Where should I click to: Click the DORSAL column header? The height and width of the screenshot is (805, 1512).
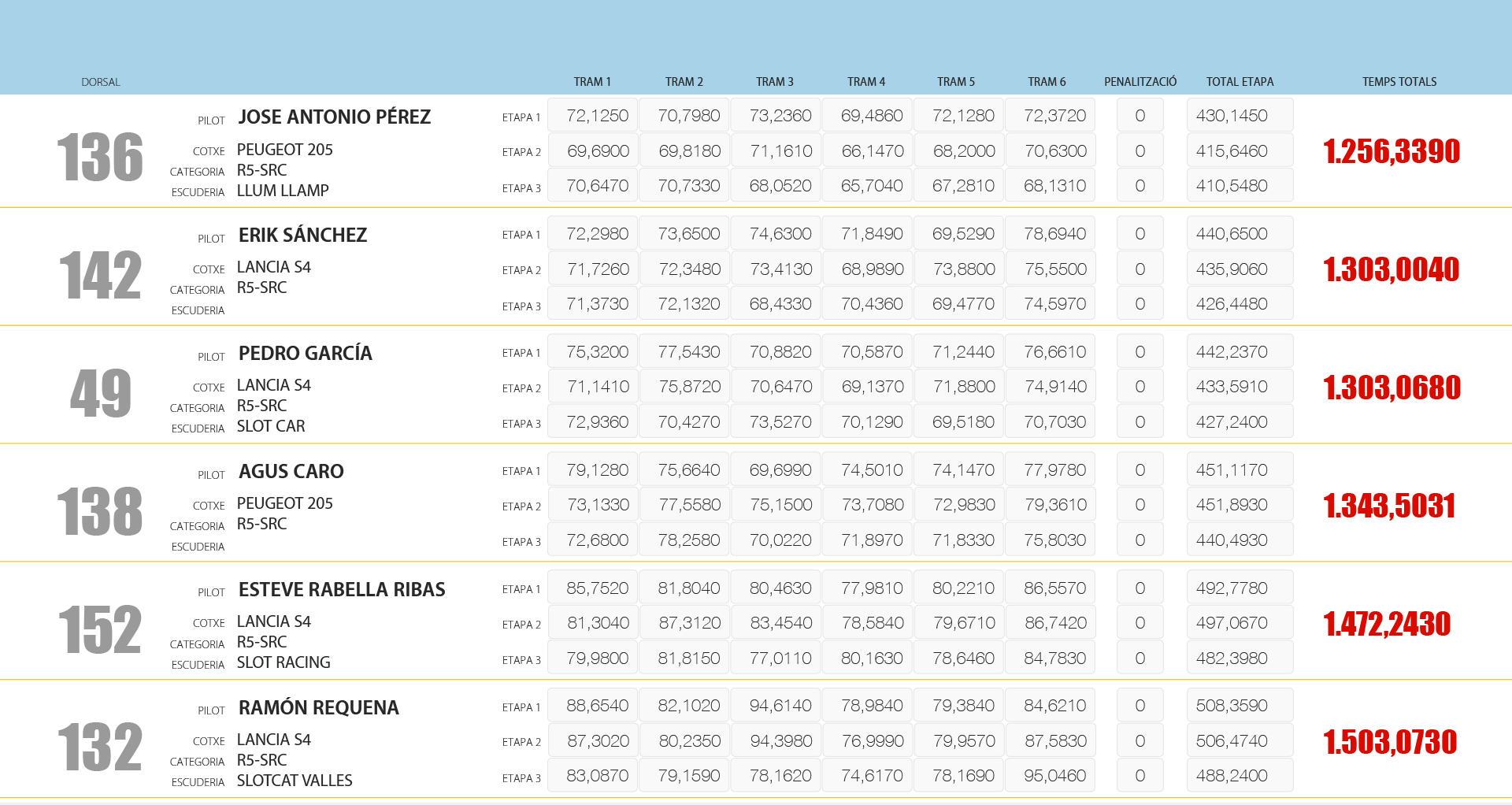(101, 82)
